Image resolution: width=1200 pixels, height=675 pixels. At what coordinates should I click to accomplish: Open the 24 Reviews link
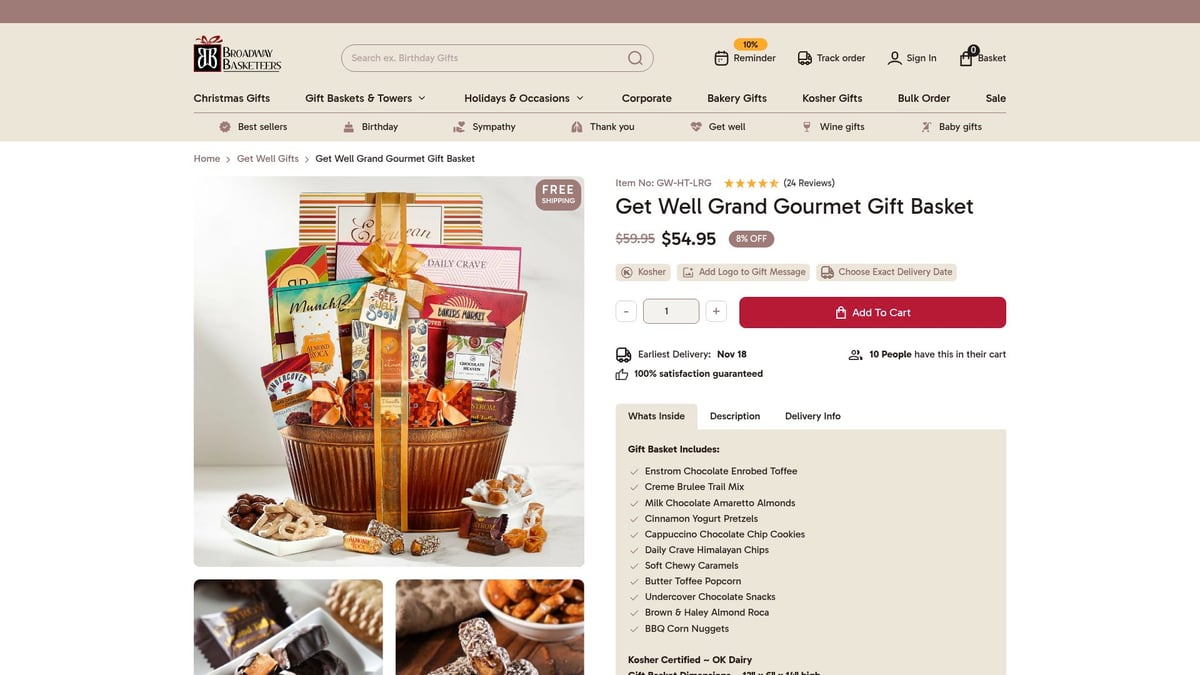(x=809, y=183)
